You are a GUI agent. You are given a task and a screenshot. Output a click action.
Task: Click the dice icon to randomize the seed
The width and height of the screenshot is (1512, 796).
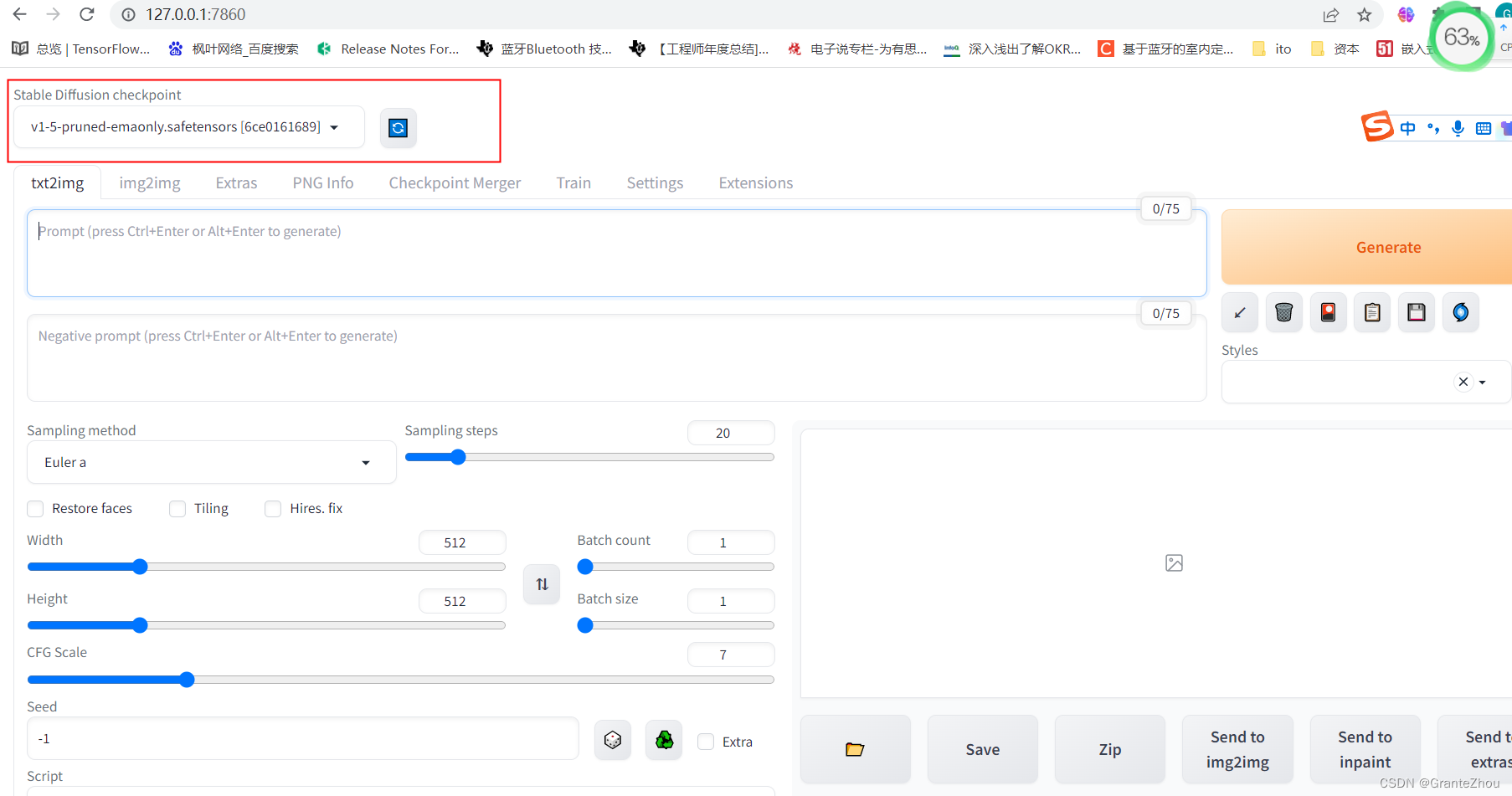[612, 739]
